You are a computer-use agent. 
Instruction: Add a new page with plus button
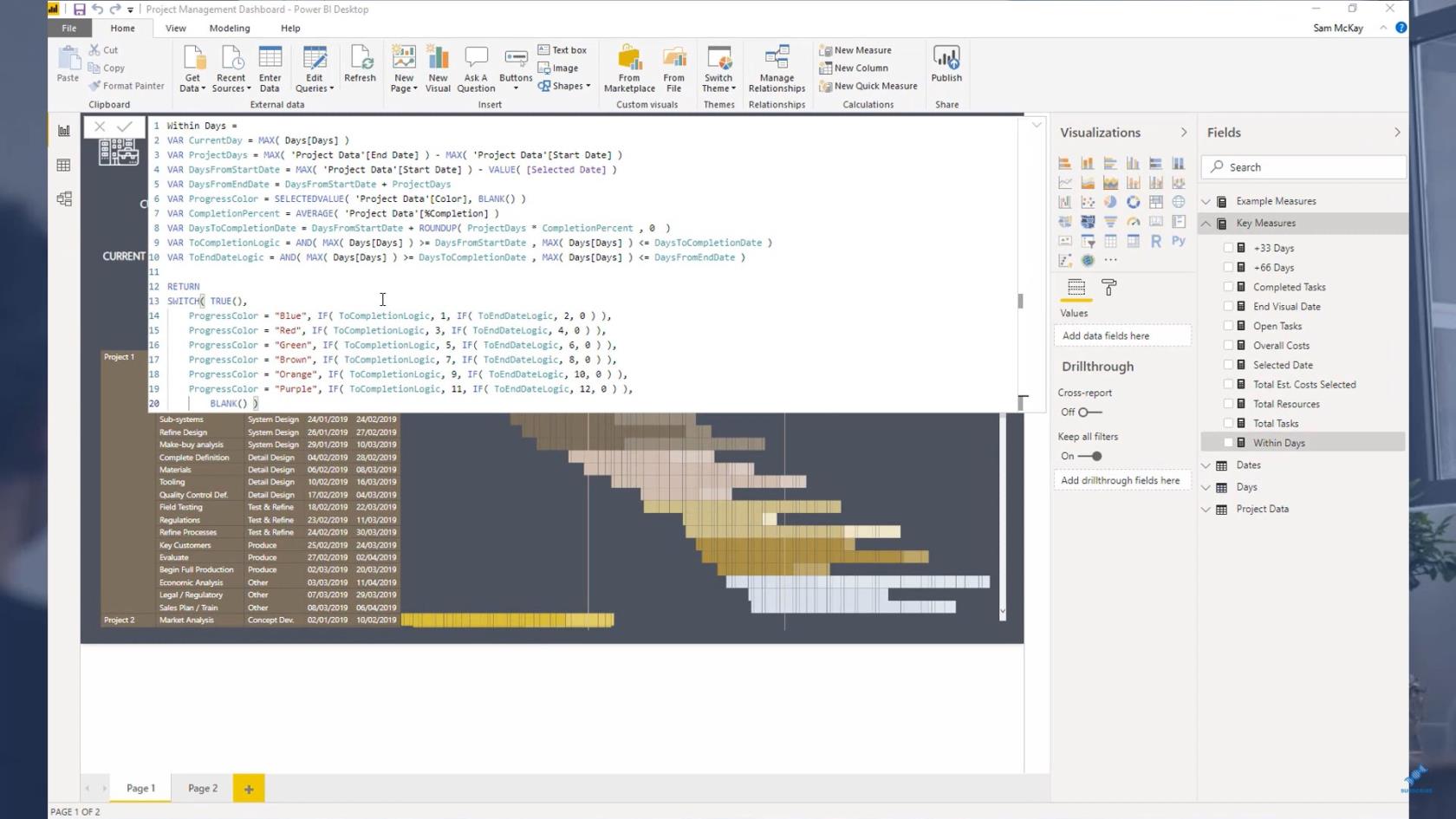point(249,789)
